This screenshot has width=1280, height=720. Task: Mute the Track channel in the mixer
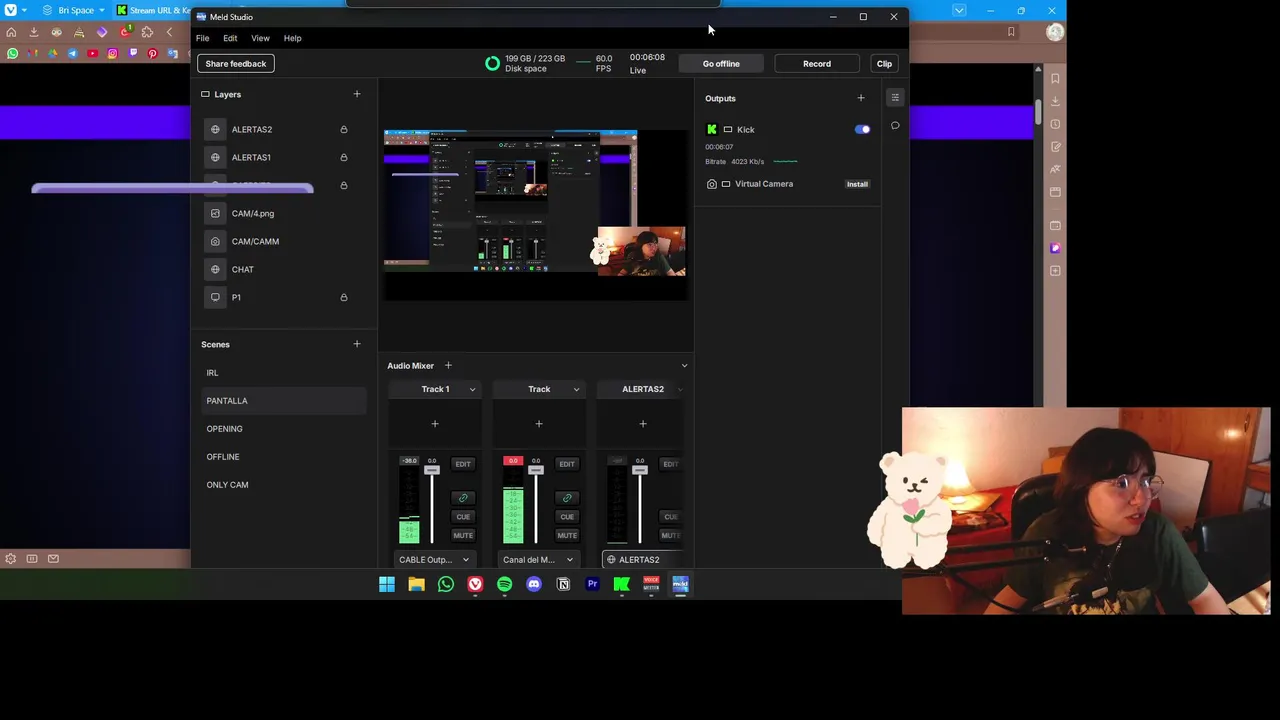tap(567, 535)
